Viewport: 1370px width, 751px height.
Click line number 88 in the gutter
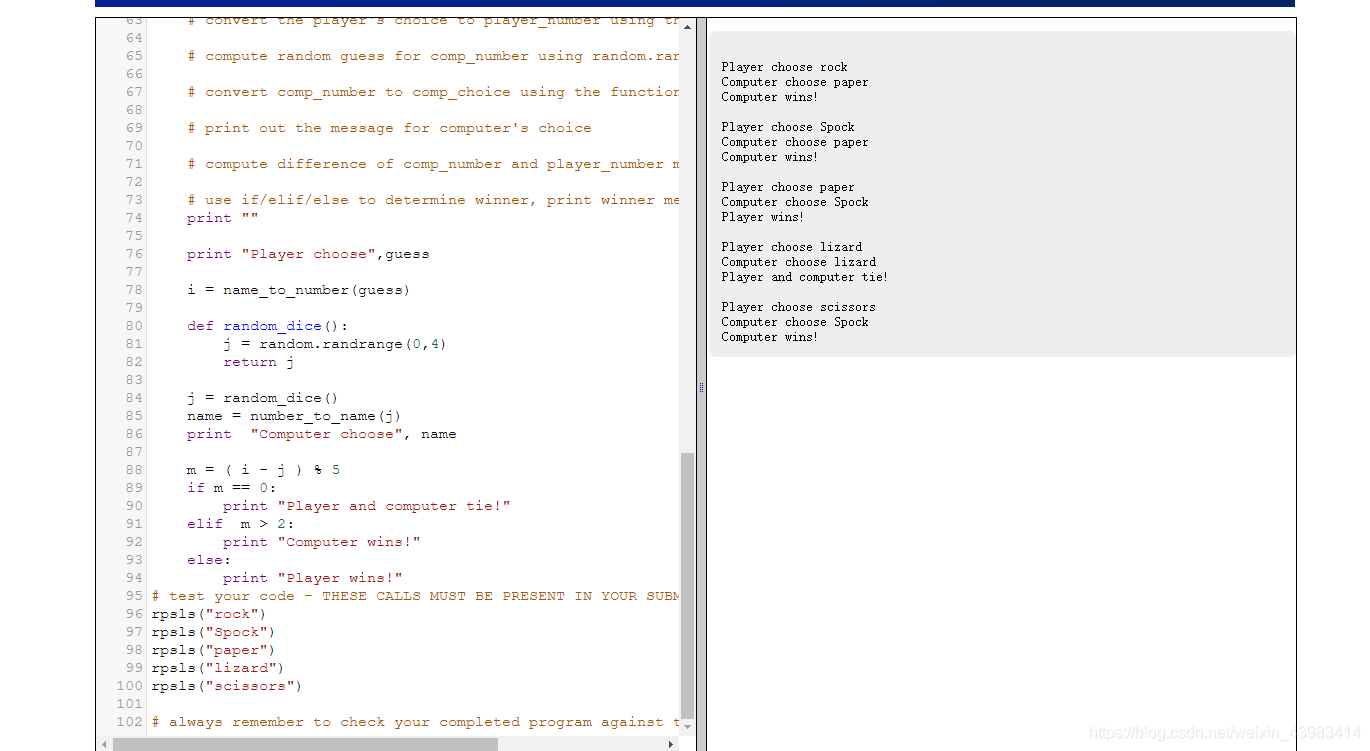coord(134,470)
